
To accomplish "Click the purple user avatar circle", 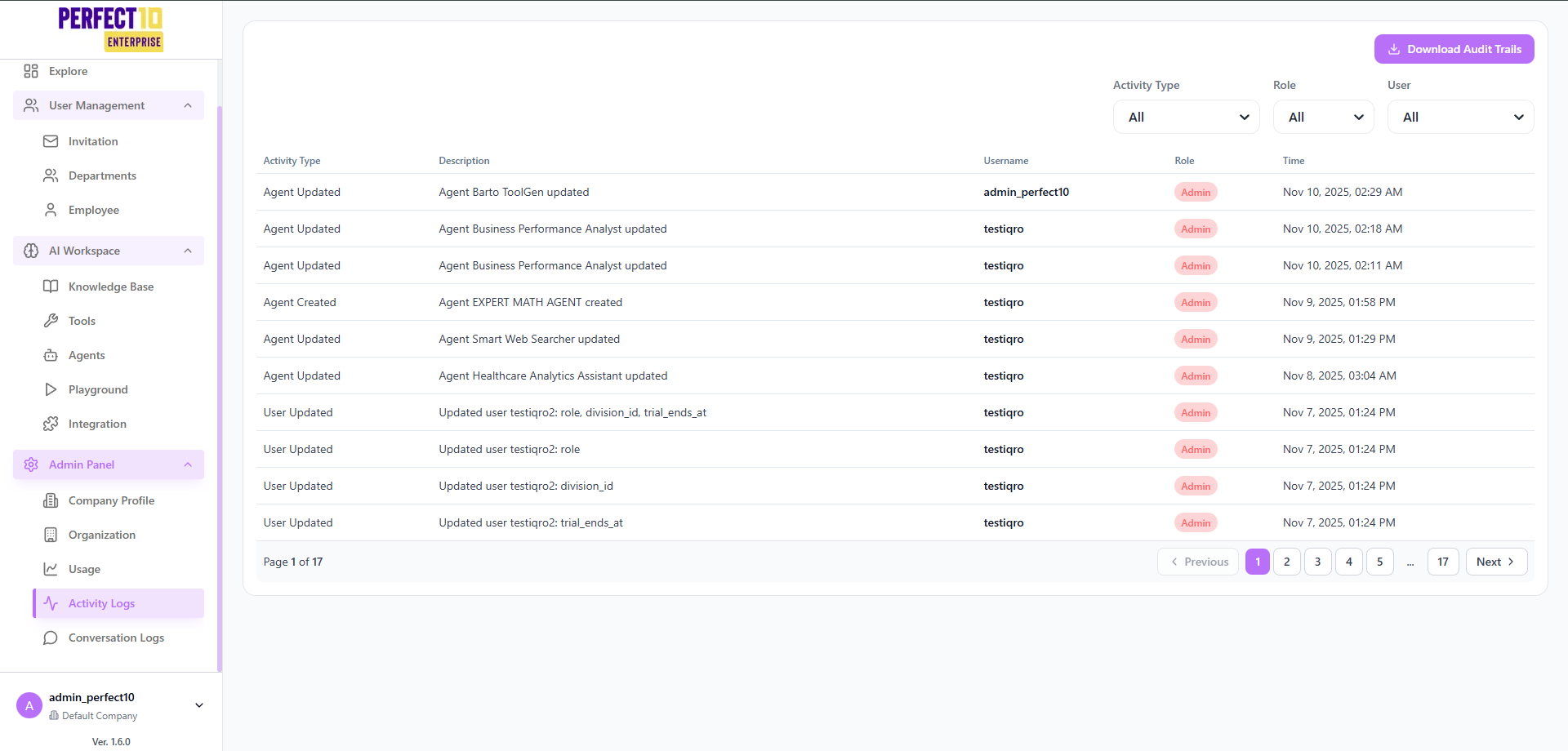I will pyautogui.click(x=29, y=705).
